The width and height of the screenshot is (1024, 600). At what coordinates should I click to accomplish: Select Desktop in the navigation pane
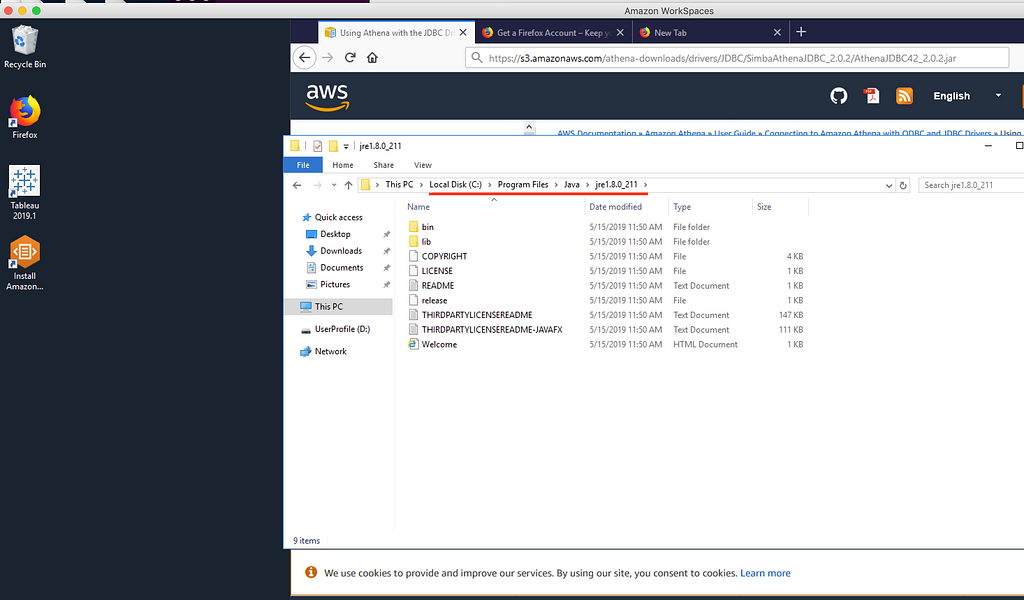tap(335, 234)
